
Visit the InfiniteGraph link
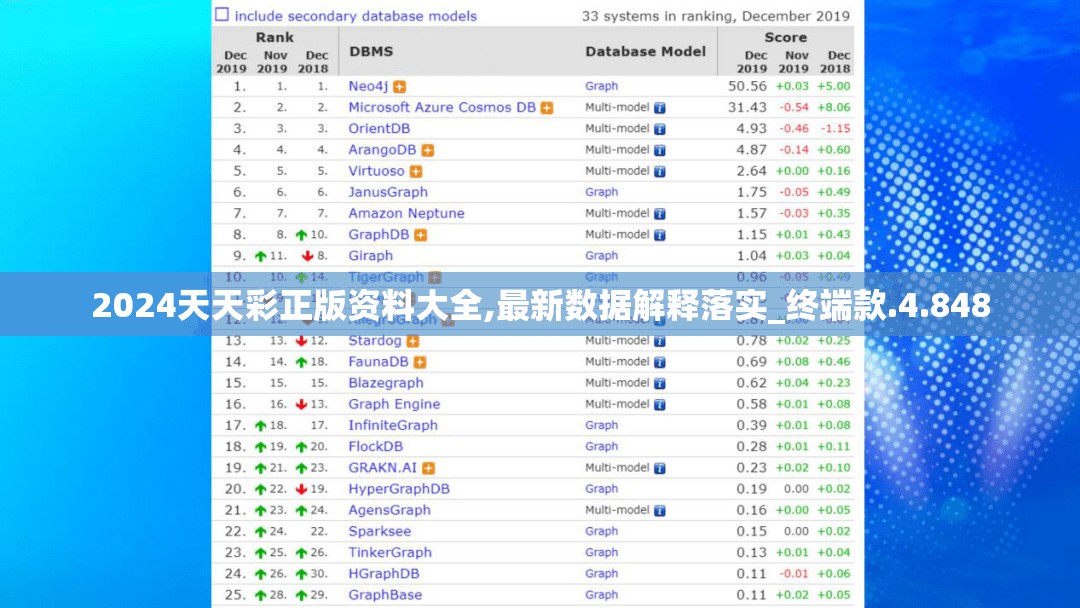pos(393,426)
